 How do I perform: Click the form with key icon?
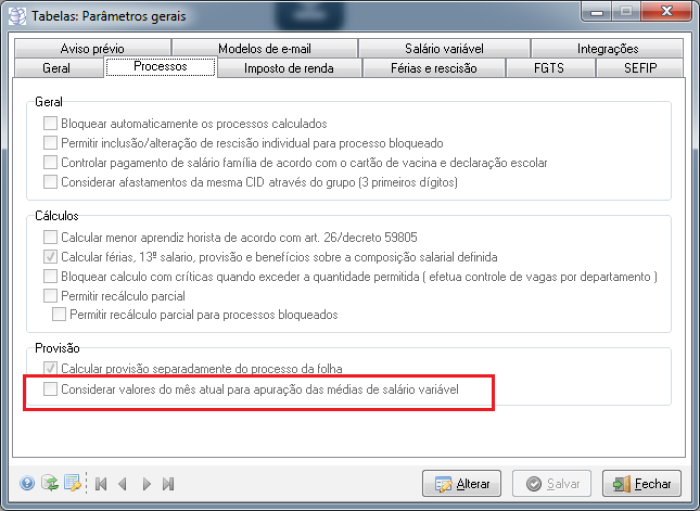pyautogui.click(x=72, y=484)
